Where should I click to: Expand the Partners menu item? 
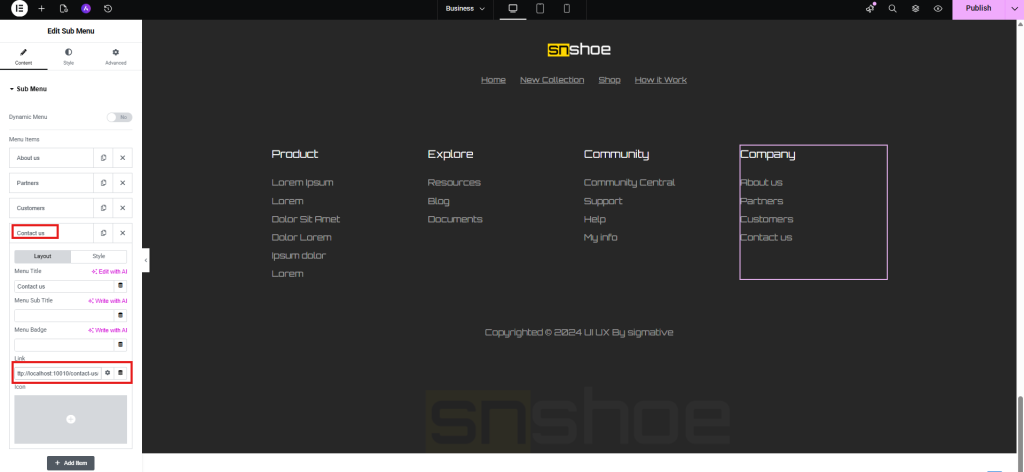(52, 183)
